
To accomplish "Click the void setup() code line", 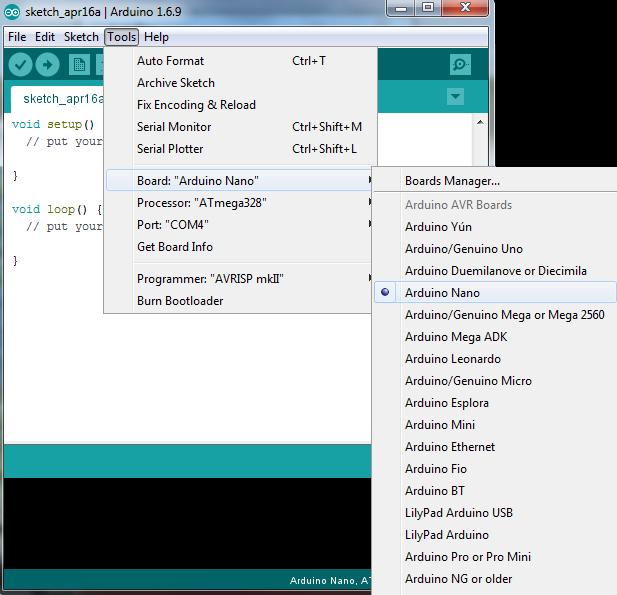I will [53, 124].
